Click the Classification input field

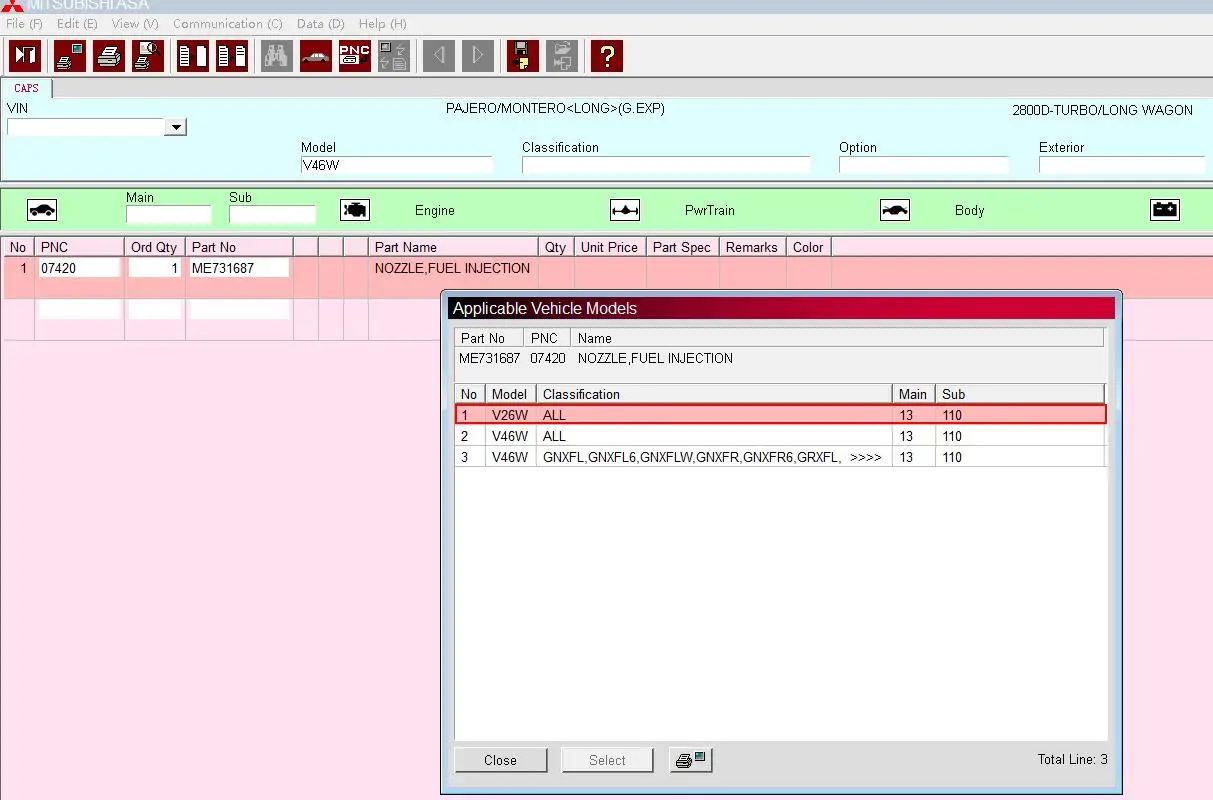point(666,166)
